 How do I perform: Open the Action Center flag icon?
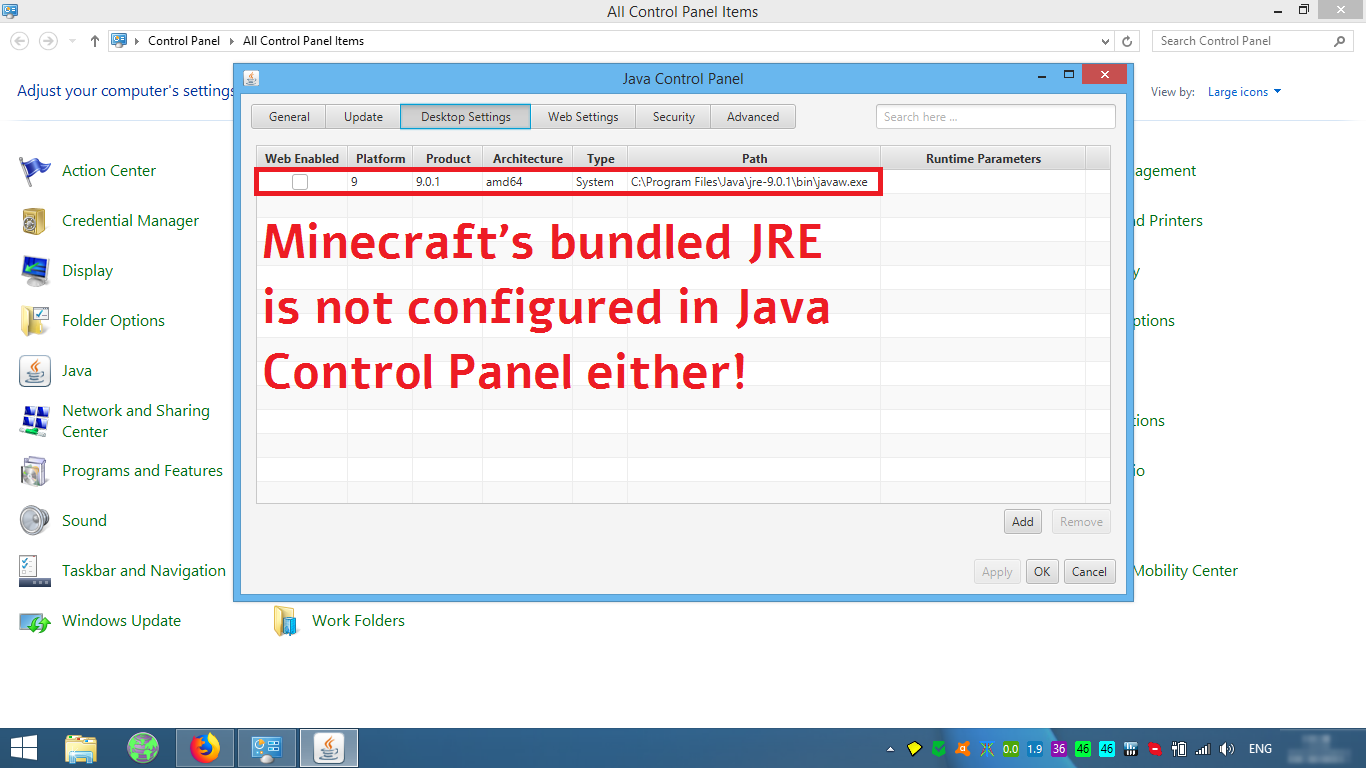pyautogui.click(x=35, y=171)
